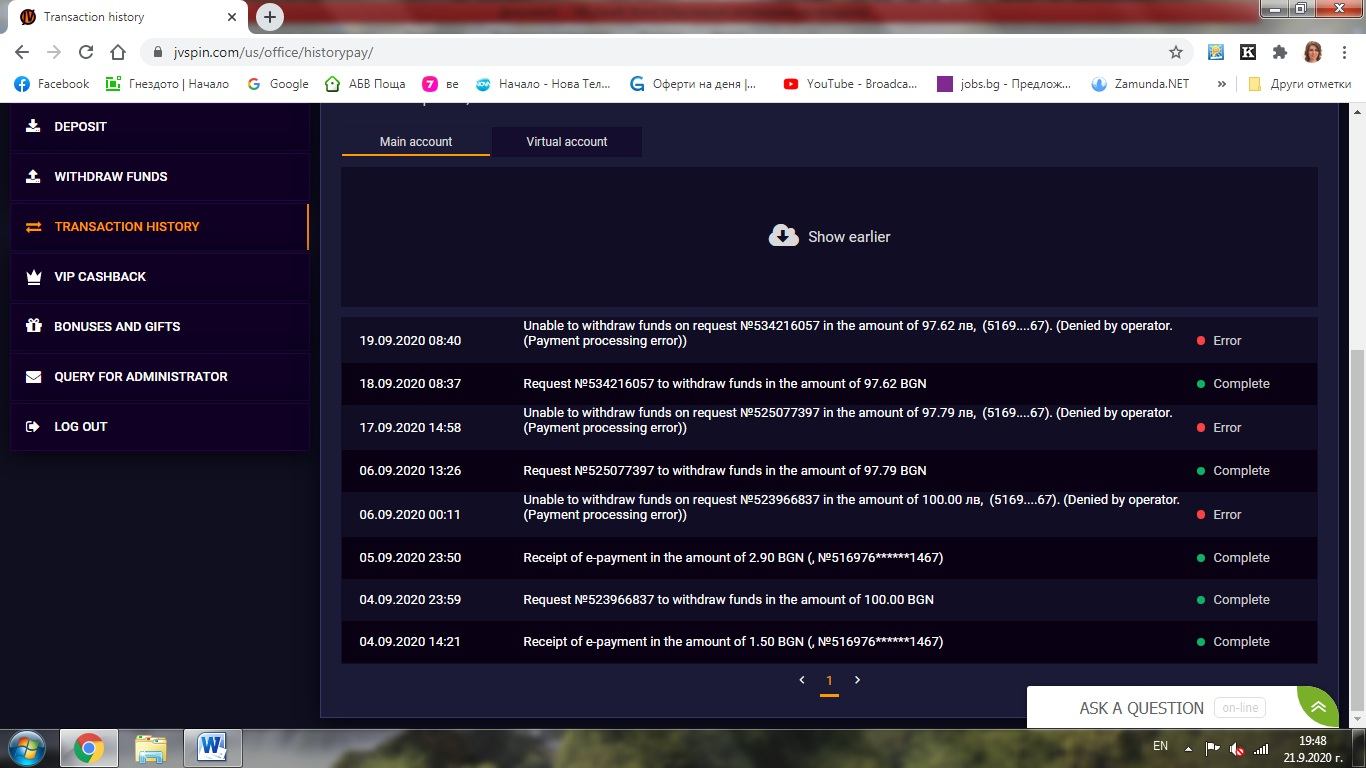Click the Deposit download icon in sidebar
The width and height of the screenshot is (1366, 768).
pyautogui.click(x=33, y=126)
